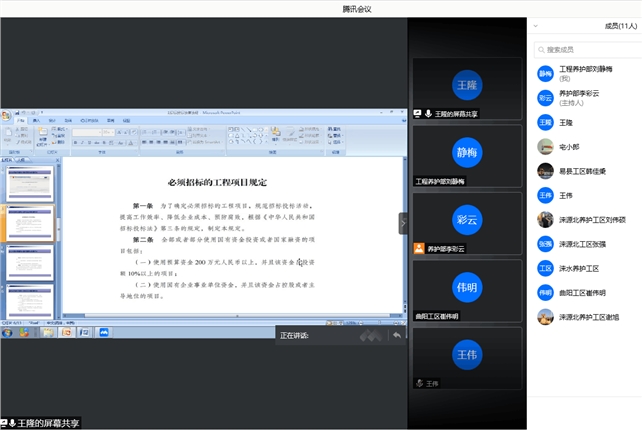Click the file explorer icon on the shared taskbar
The height and width of the screenshot is (430, 642).
(x=48, y=332)
